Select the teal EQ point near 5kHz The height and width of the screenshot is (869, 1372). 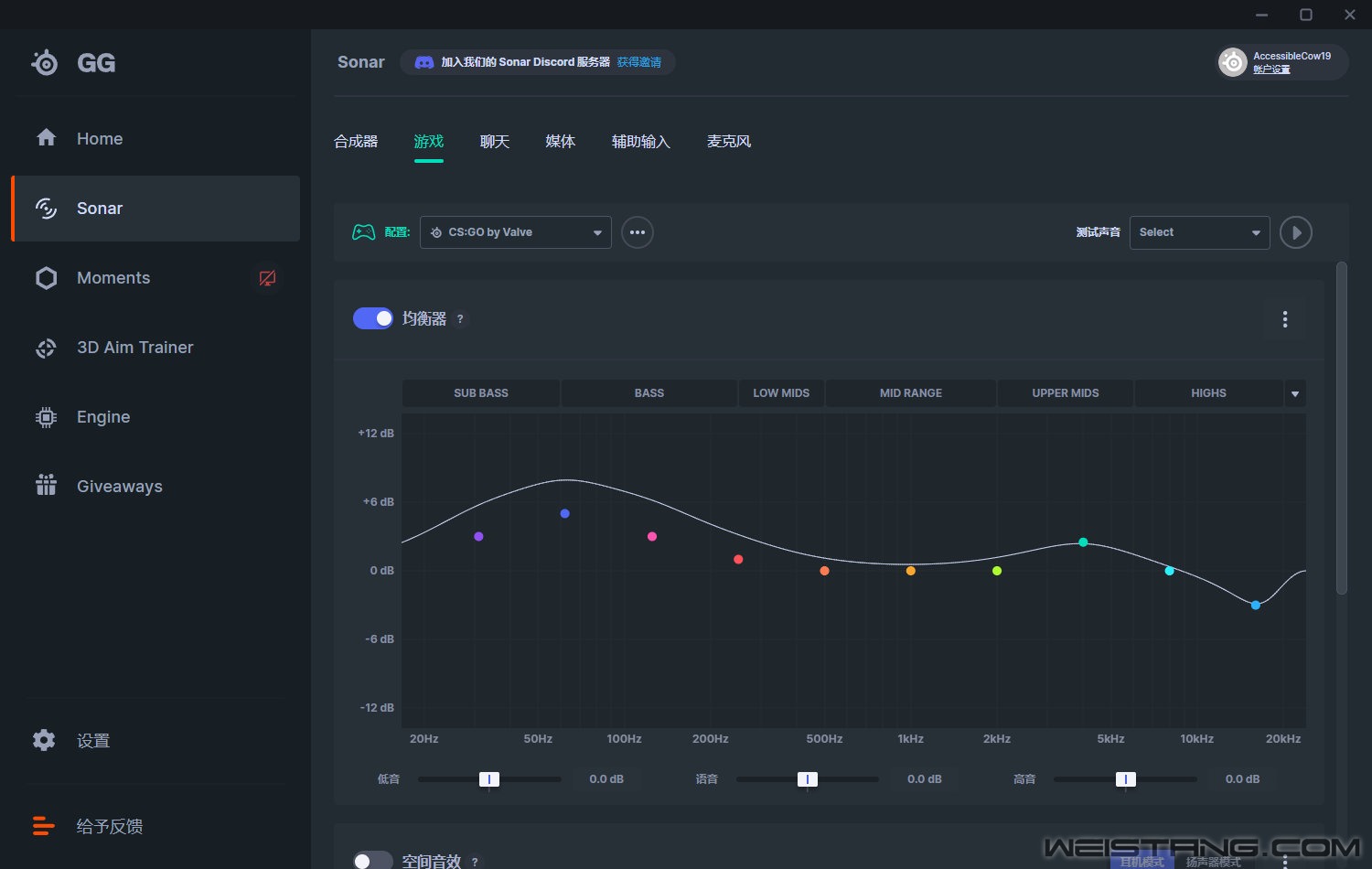coord(1083,542)
